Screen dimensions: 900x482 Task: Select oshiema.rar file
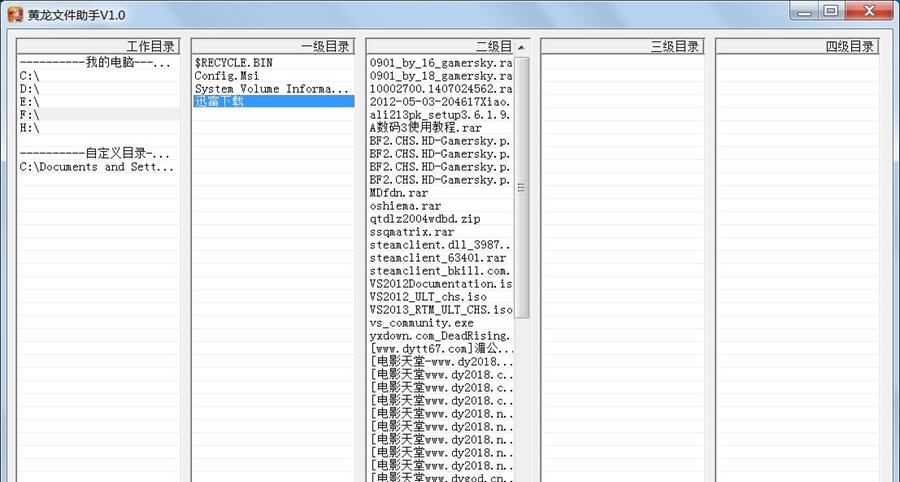440,206
